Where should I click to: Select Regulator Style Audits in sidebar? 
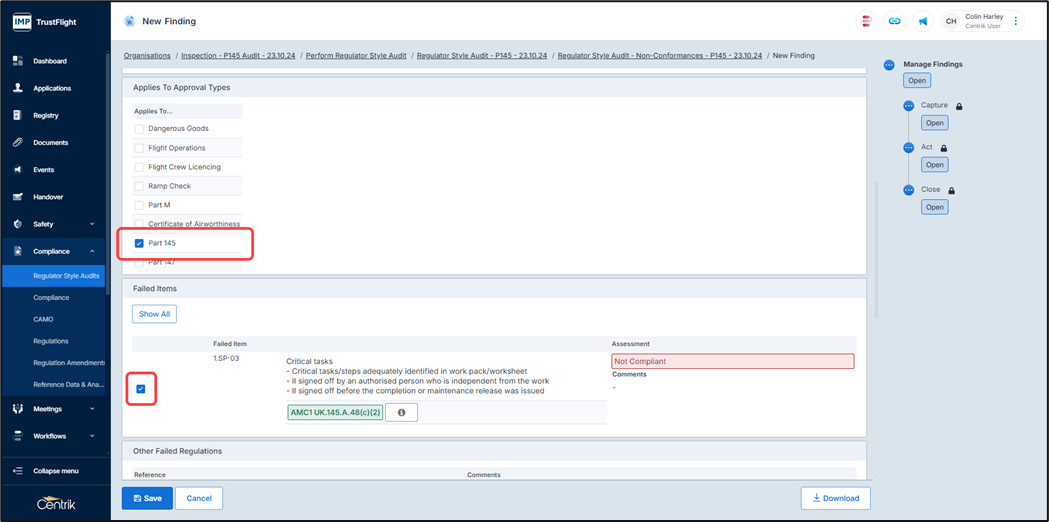[x=66, y=276]
